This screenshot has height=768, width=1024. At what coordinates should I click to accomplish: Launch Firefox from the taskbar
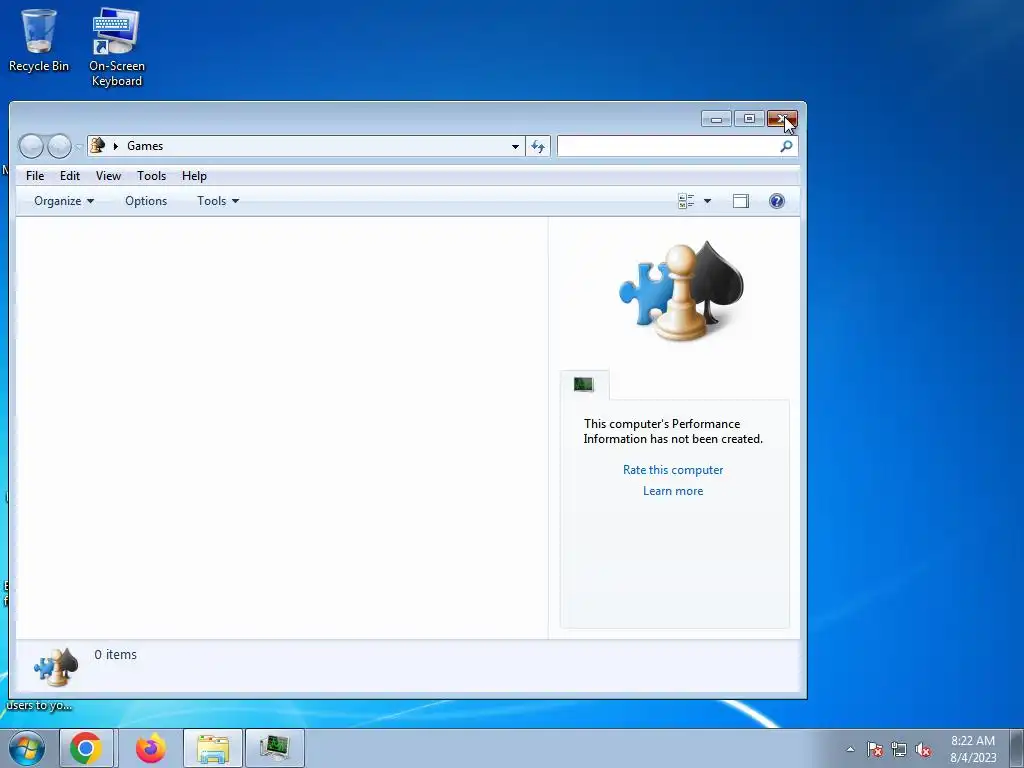pos(150,748)
